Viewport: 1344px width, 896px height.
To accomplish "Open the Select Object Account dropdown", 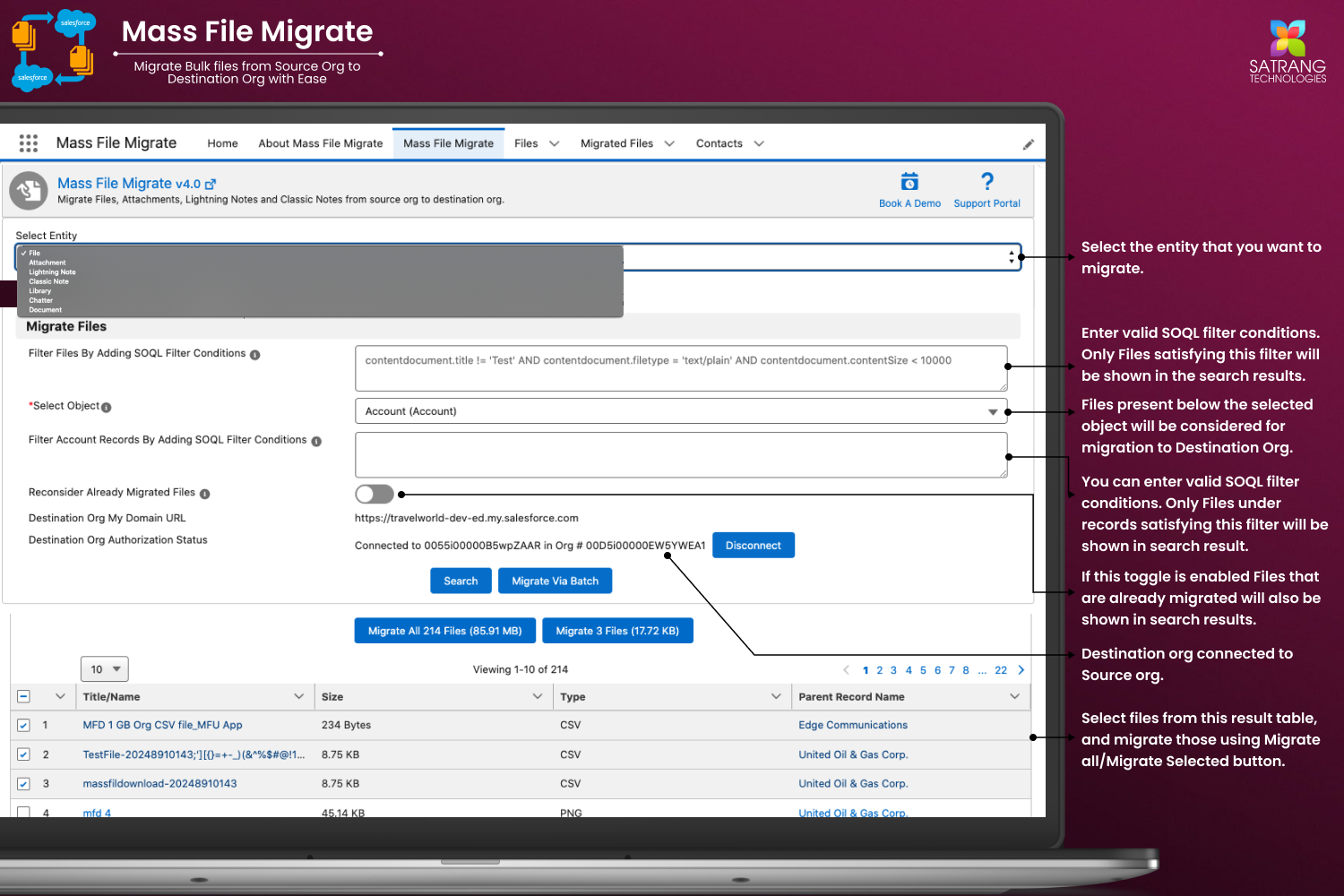I will pos(681,411).
